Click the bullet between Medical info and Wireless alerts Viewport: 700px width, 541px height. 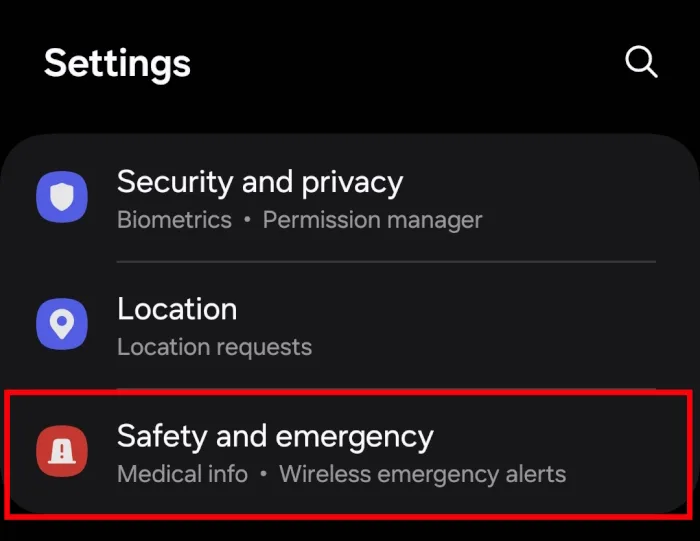[263, 474]
